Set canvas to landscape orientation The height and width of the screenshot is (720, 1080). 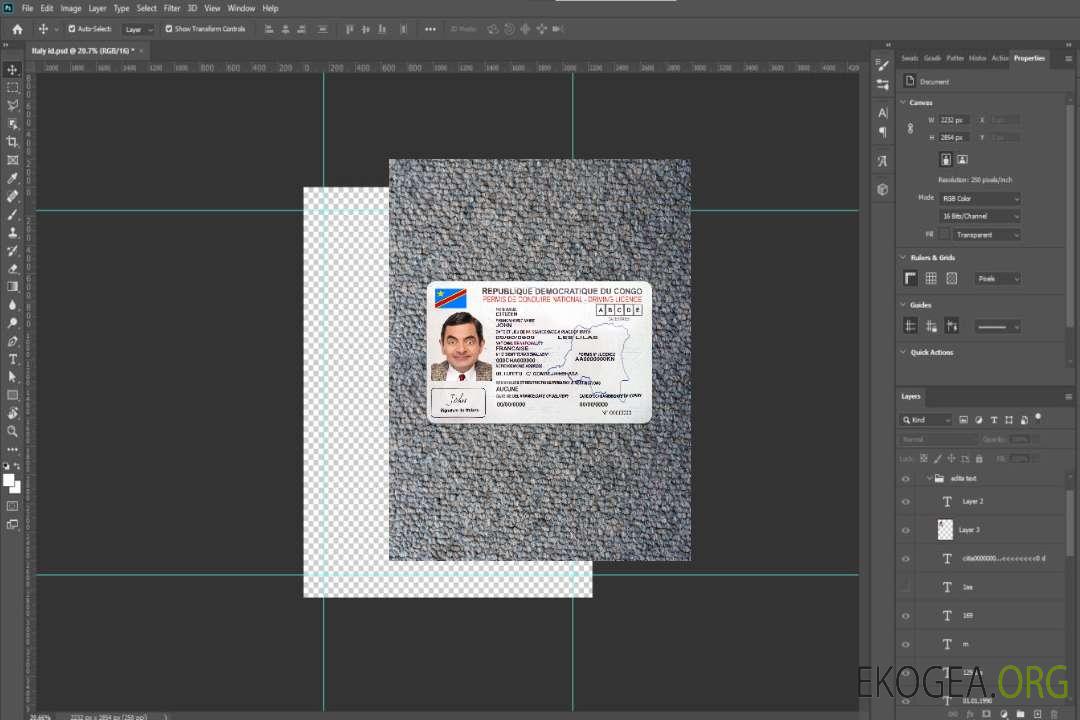point(962,160)
